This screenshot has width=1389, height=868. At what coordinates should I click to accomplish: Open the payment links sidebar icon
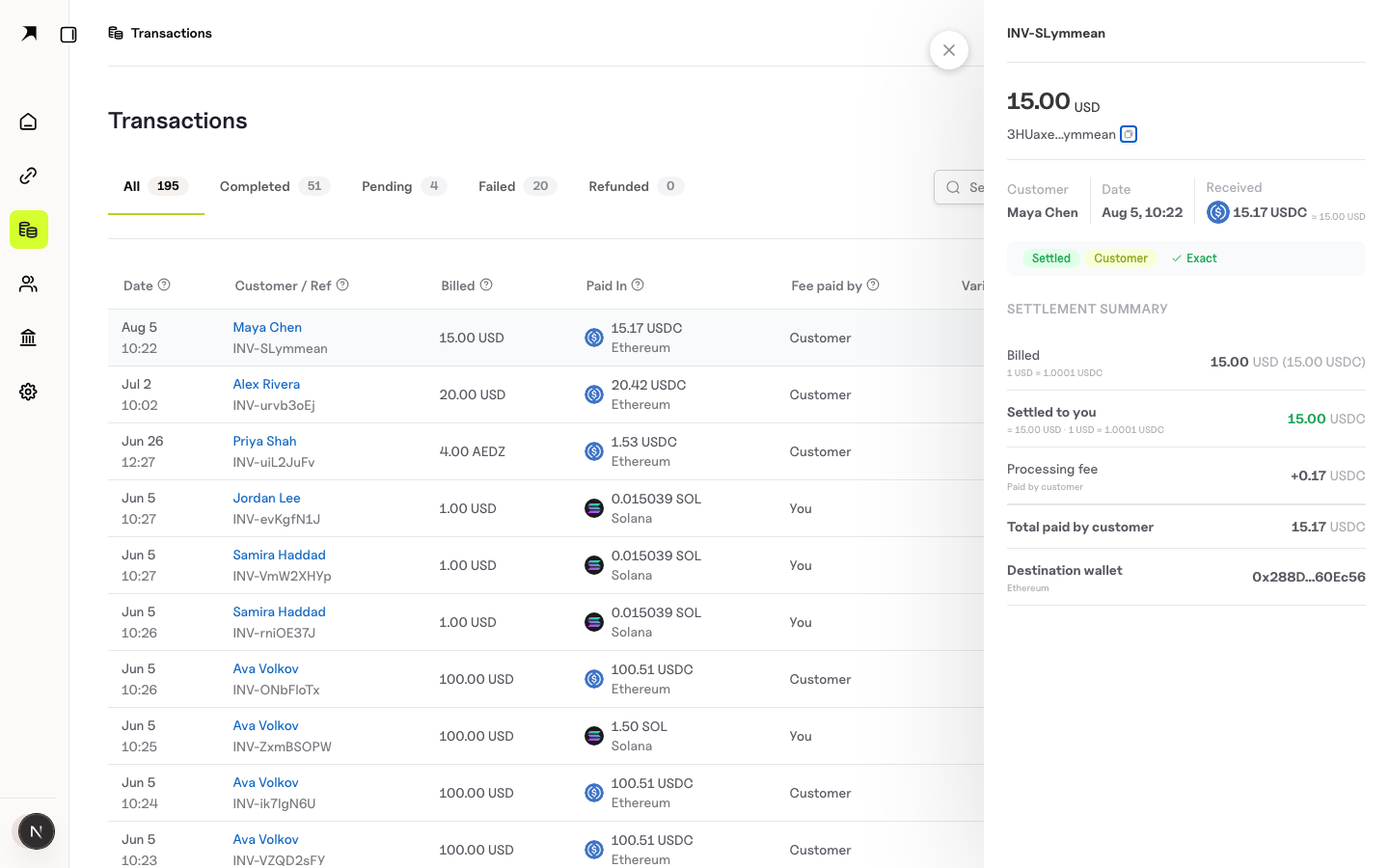(28, 176)
